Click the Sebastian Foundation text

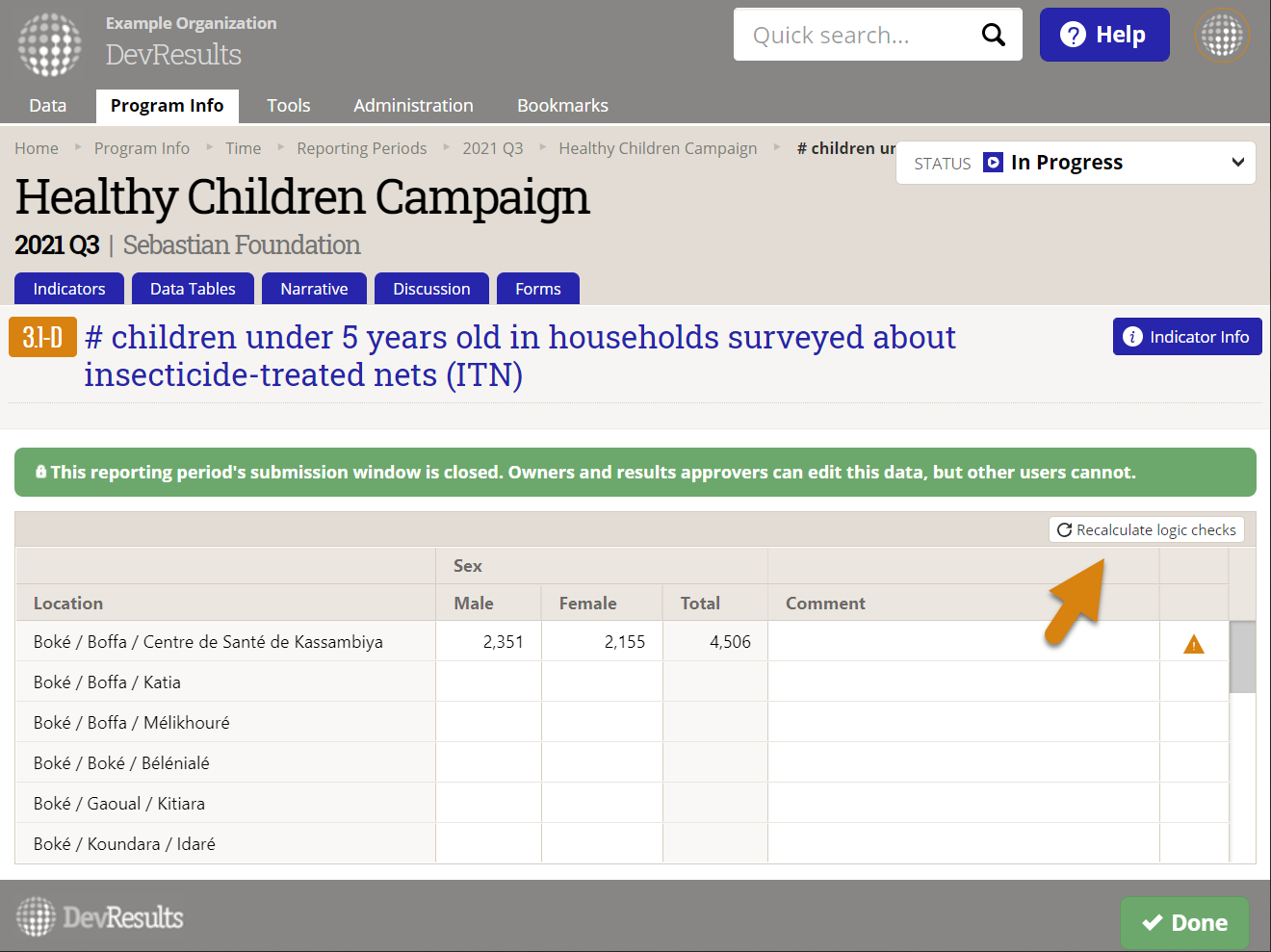pyautogui.click(x=242, y=245)
